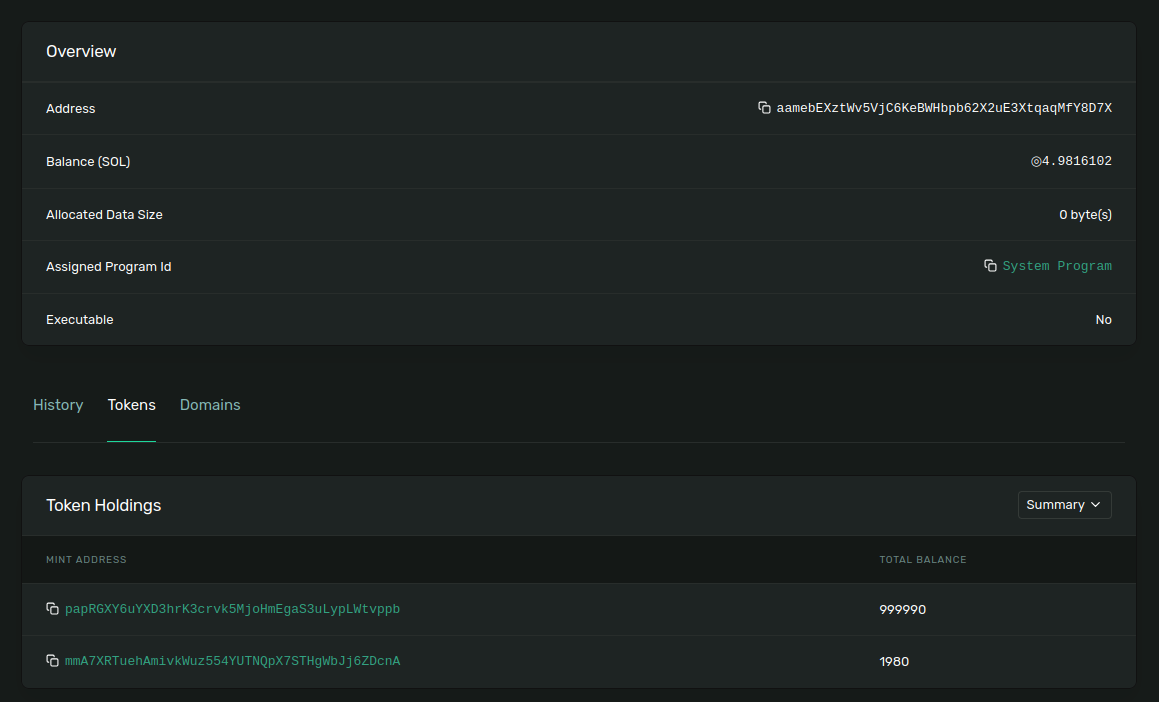The image size is (1159, 702).
Task: Select the Tokens tab
Action: [132, 405]
